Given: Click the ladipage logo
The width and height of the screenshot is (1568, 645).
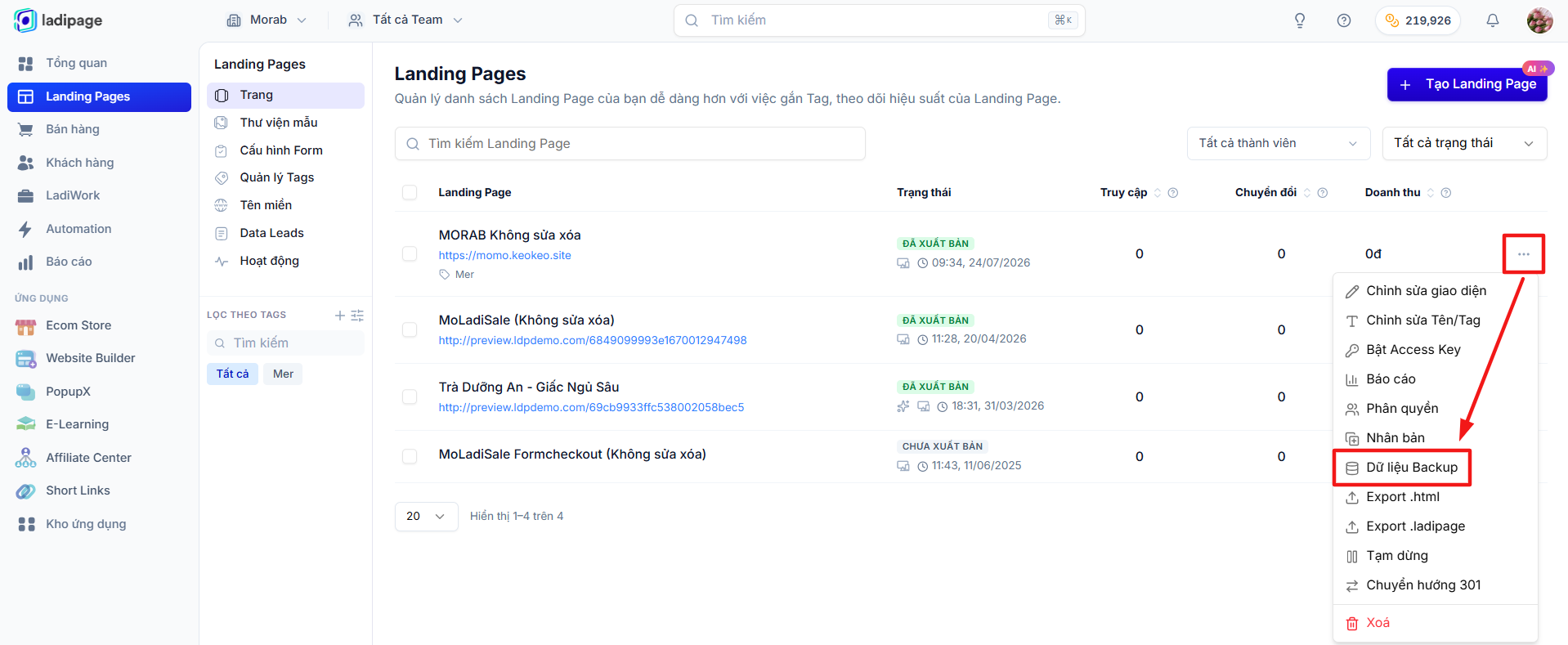Looking at the screenshot, I should coord(58,20).
